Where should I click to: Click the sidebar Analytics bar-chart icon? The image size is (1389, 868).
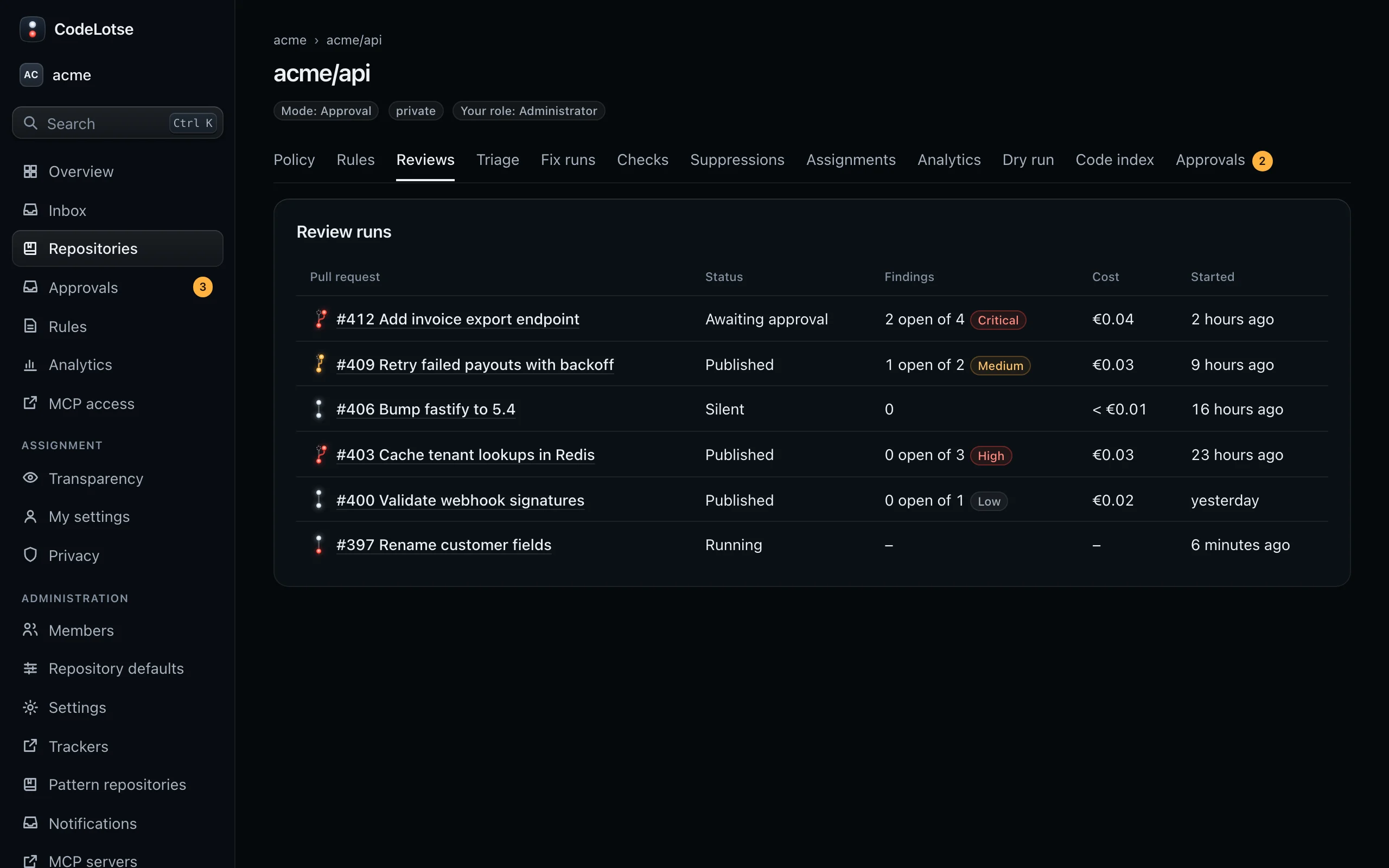[x=30, y=365]
